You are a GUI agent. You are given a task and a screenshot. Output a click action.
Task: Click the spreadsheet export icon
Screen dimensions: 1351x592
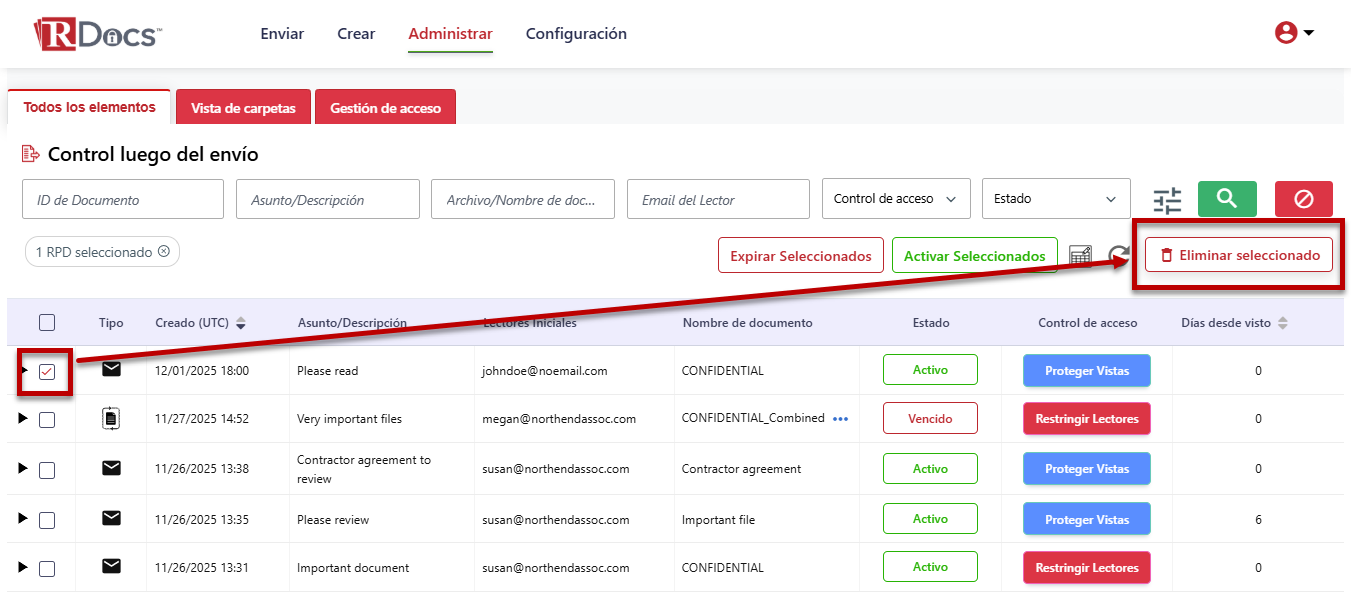pyautogui.click(x=1080, y=255)
